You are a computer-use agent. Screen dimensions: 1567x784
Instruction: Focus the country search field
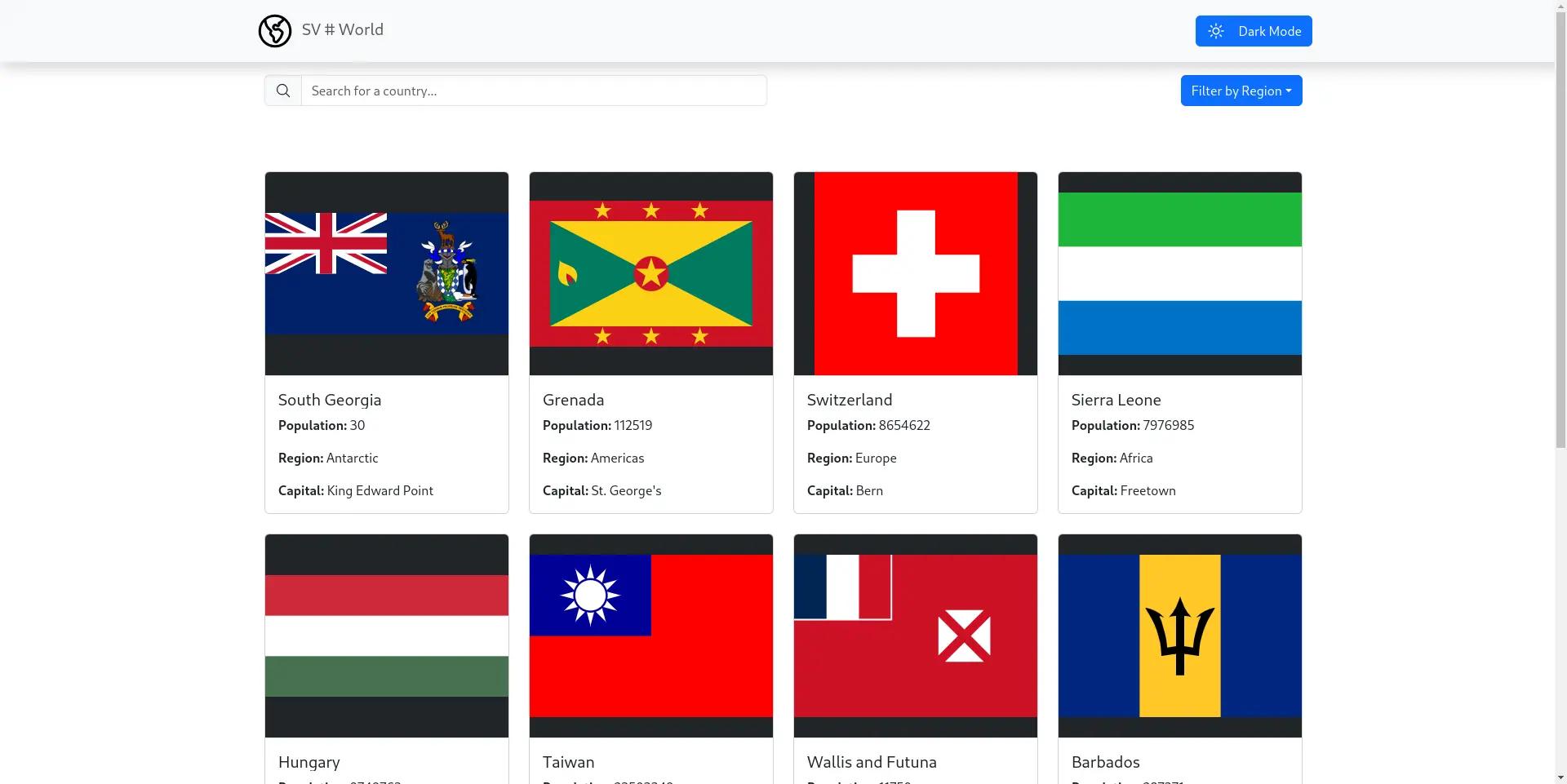click(534, 91)
